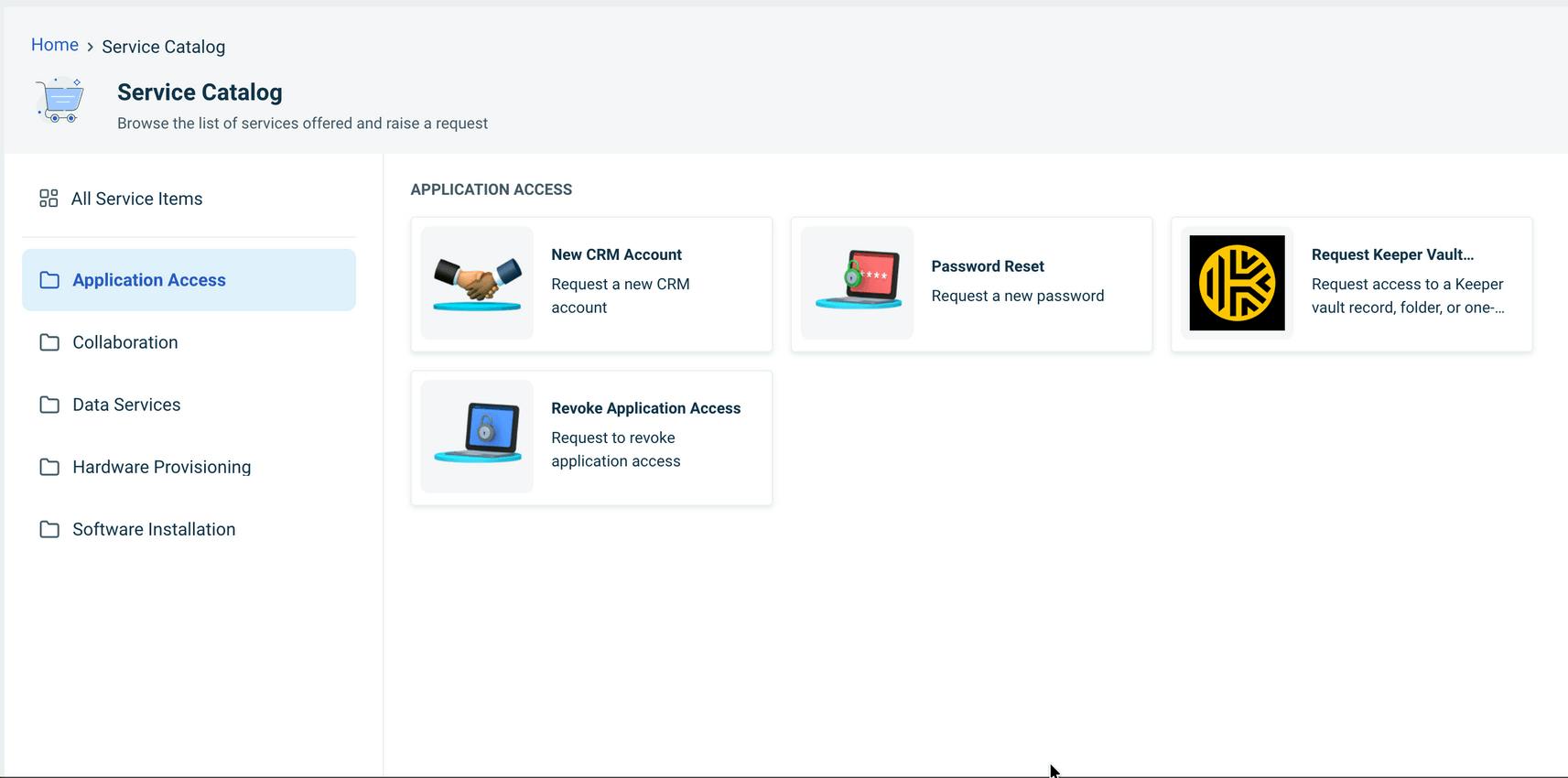This screenshot has width=1568, height=778.
Task: Click the Keeper vault record description text
Action: click(1408, 296)
